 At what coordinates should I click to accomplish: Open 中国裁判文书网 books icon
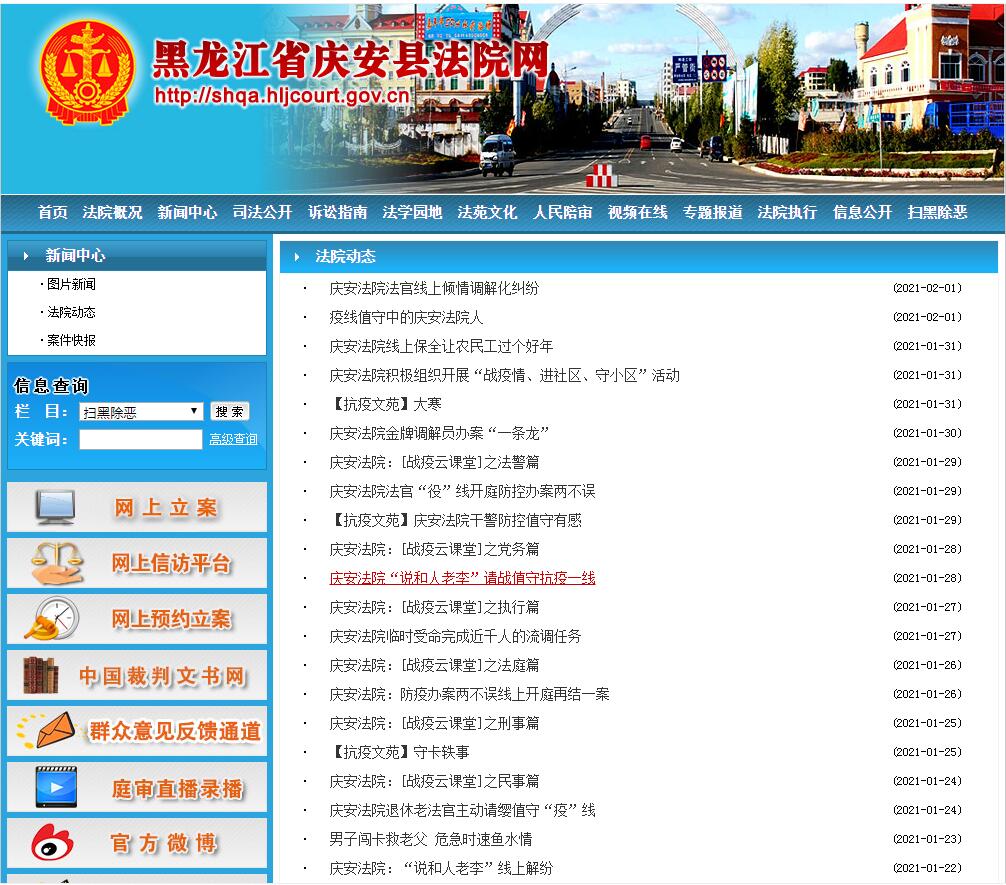tap(42, 676)
